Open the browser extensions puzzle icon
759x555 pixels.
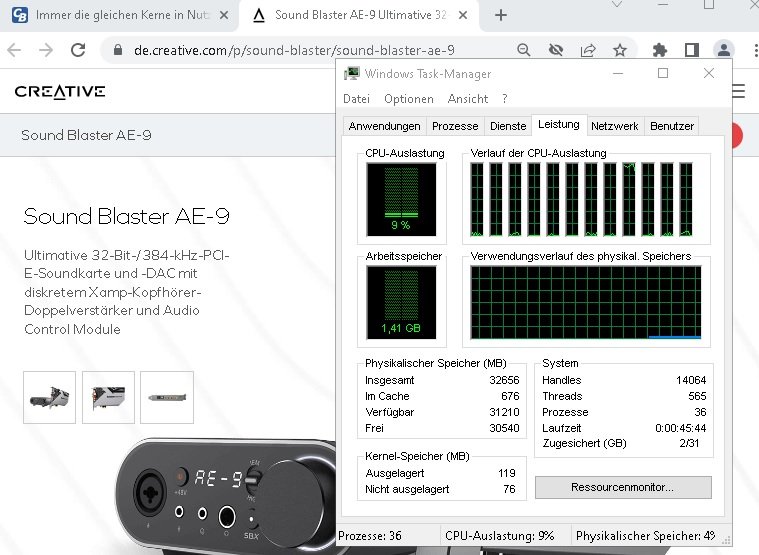click(660, 50)
